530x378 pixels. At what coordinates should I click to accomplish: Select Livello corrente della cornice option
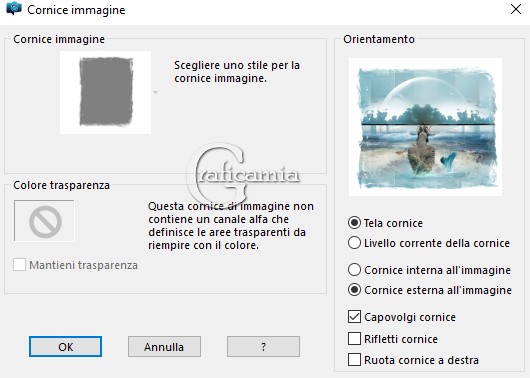tap(354, 243)
